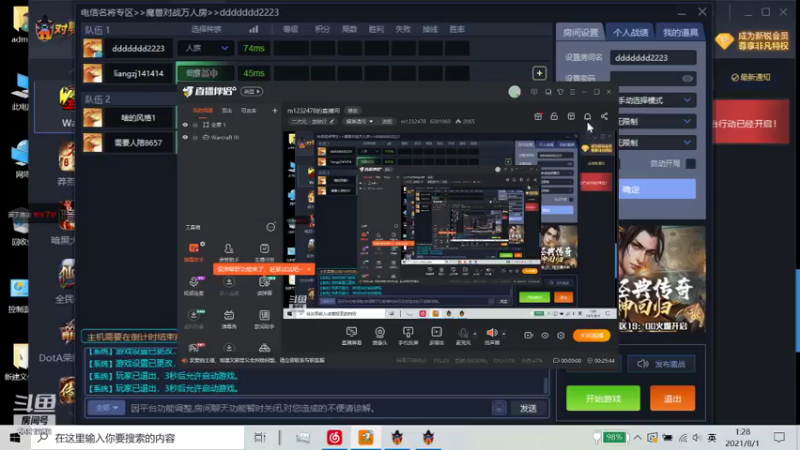Add the 摄像头 camera source
This screenshot has width=800, height=450.
(380, 336)
